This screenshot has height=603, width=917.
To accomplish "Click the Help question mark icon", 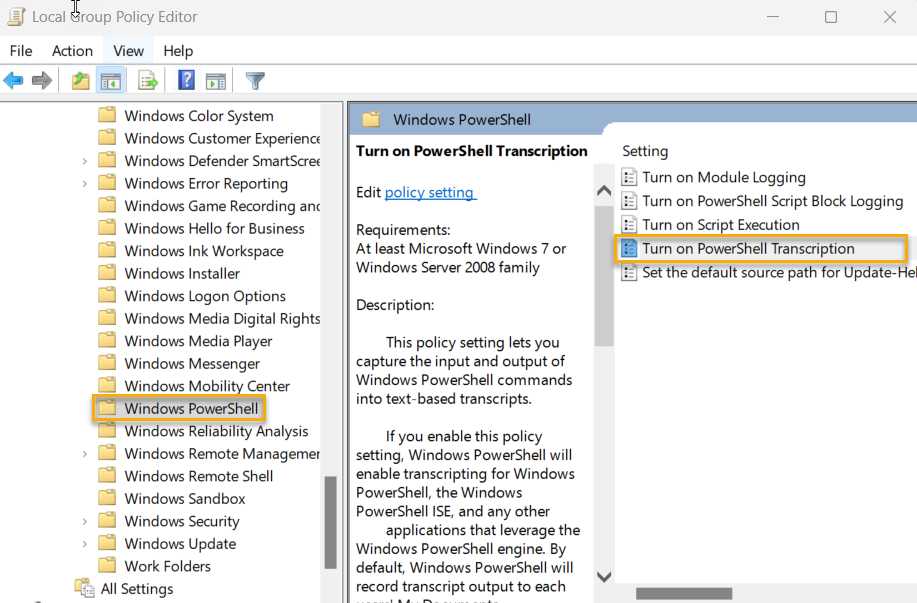I will (186, 81).
